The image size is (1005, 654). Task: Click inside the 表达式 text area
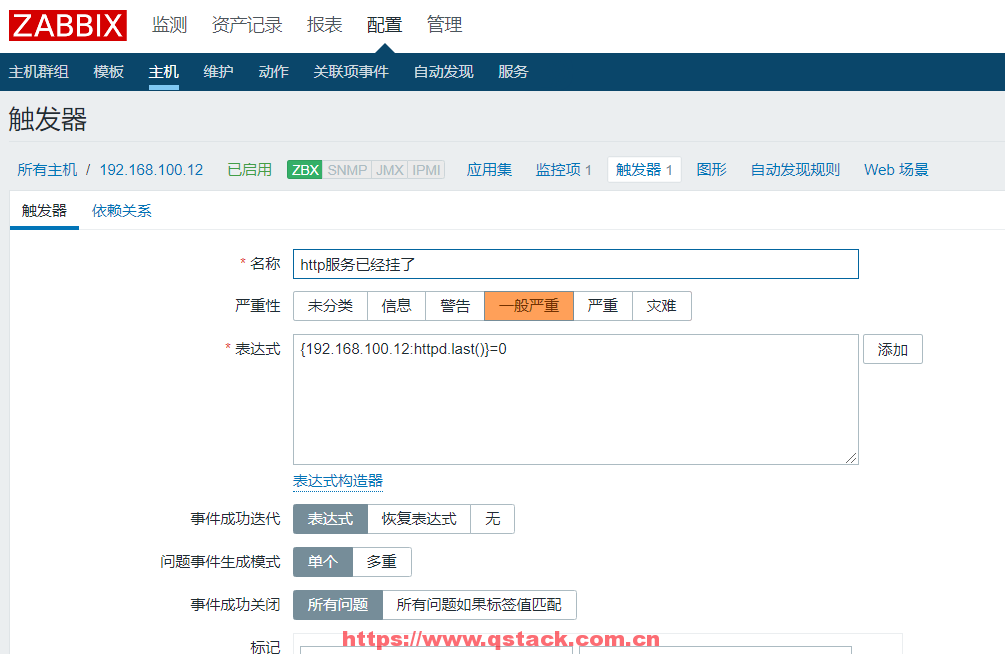[575, 400]
